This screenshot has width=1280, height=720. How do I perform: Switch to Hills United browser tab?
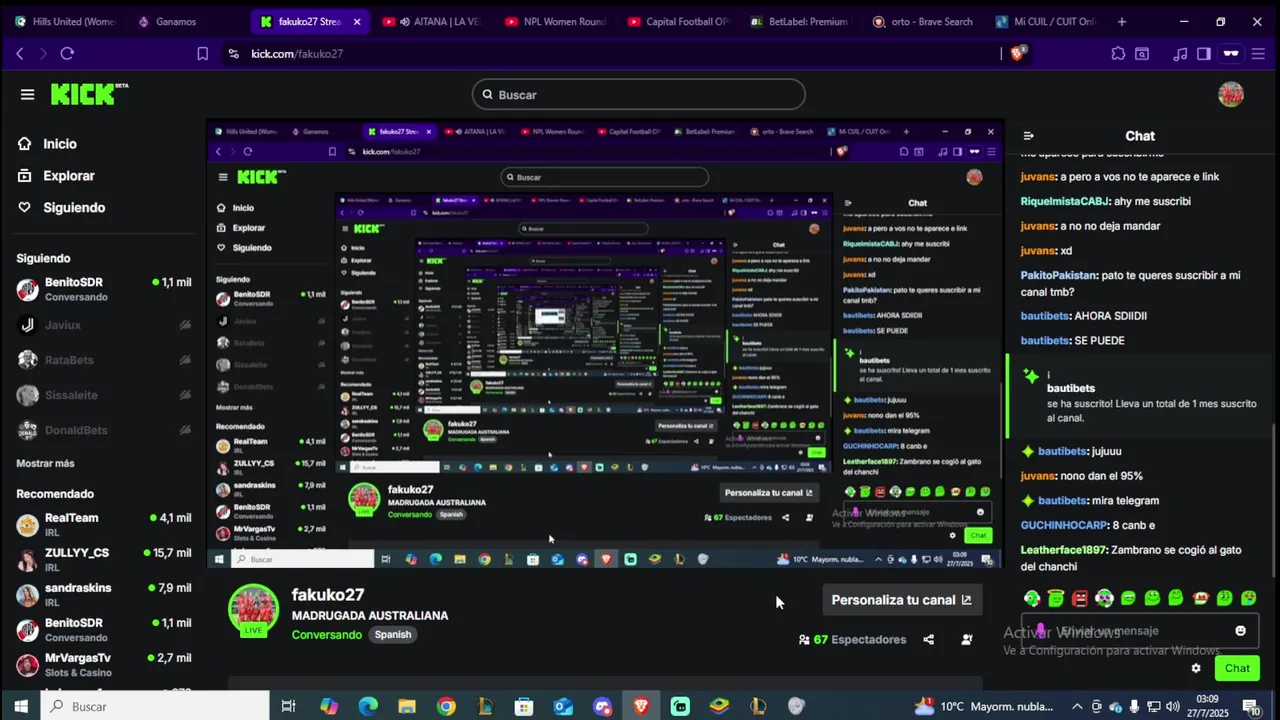[67, 21]
